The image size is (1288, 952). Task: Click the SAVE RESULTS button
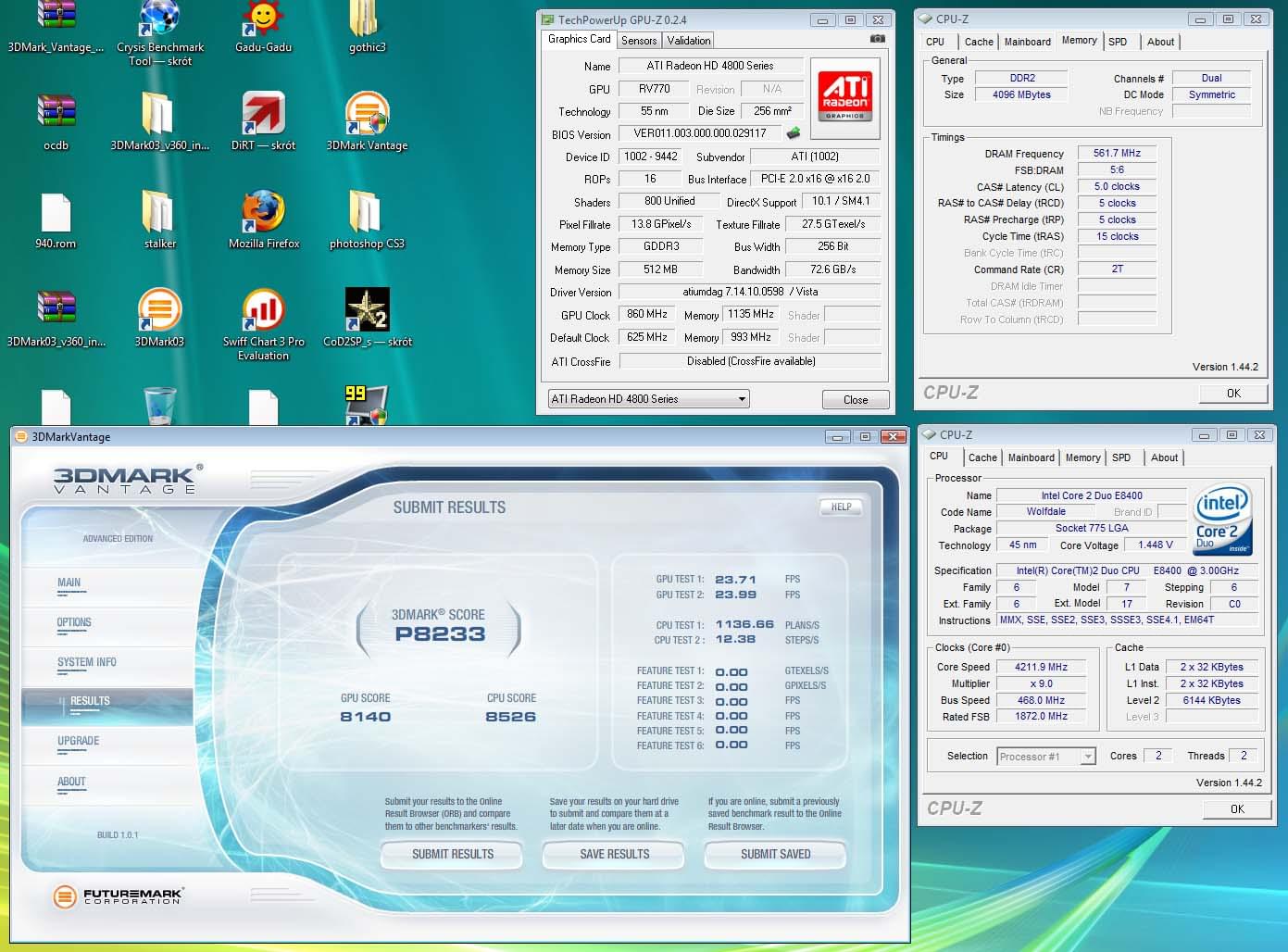(614, 854)
